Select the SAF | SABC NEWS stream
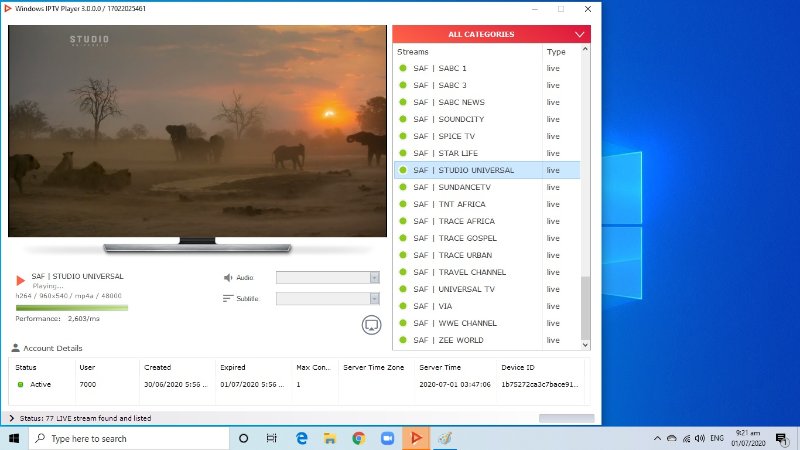The image size is (800, 450). click(448, 102)
